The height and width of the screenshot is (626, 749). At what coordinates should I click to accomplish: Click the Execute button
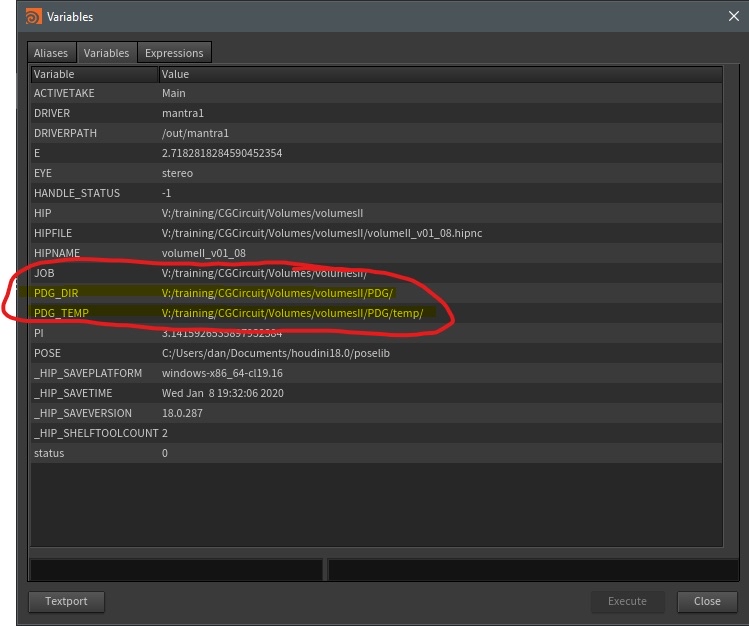tap(627, 601)
